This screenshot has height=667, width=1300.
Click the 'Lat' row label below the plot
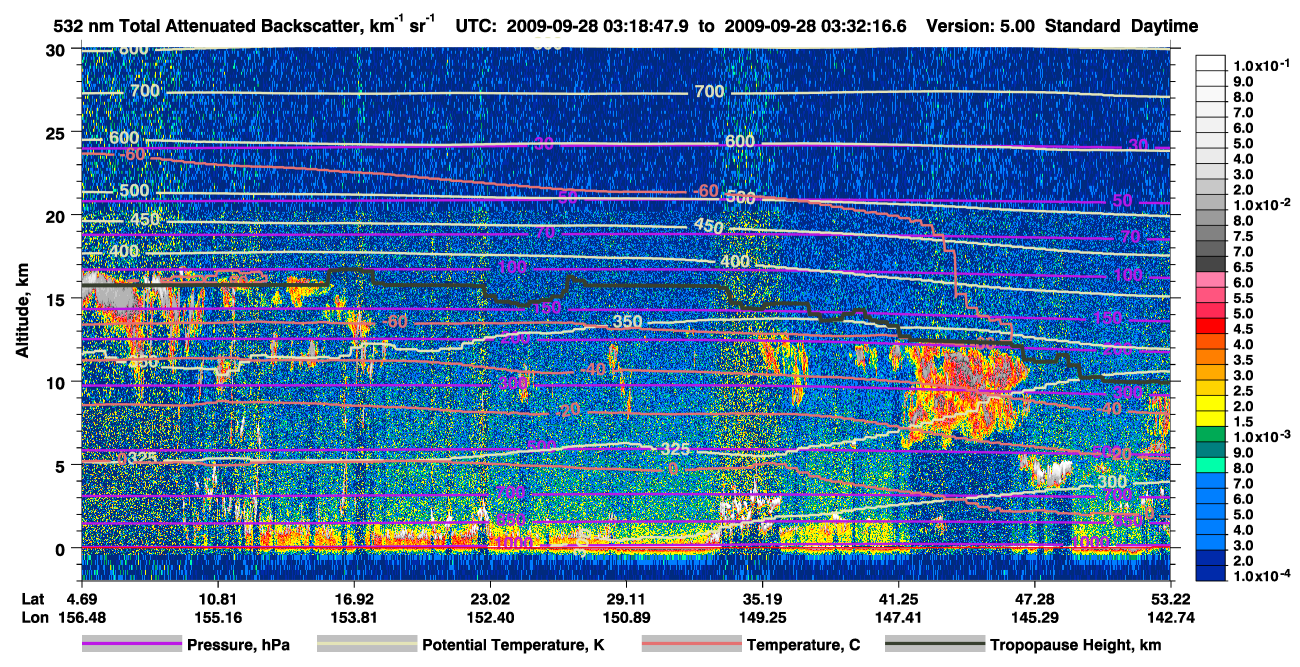click(34, 600)
